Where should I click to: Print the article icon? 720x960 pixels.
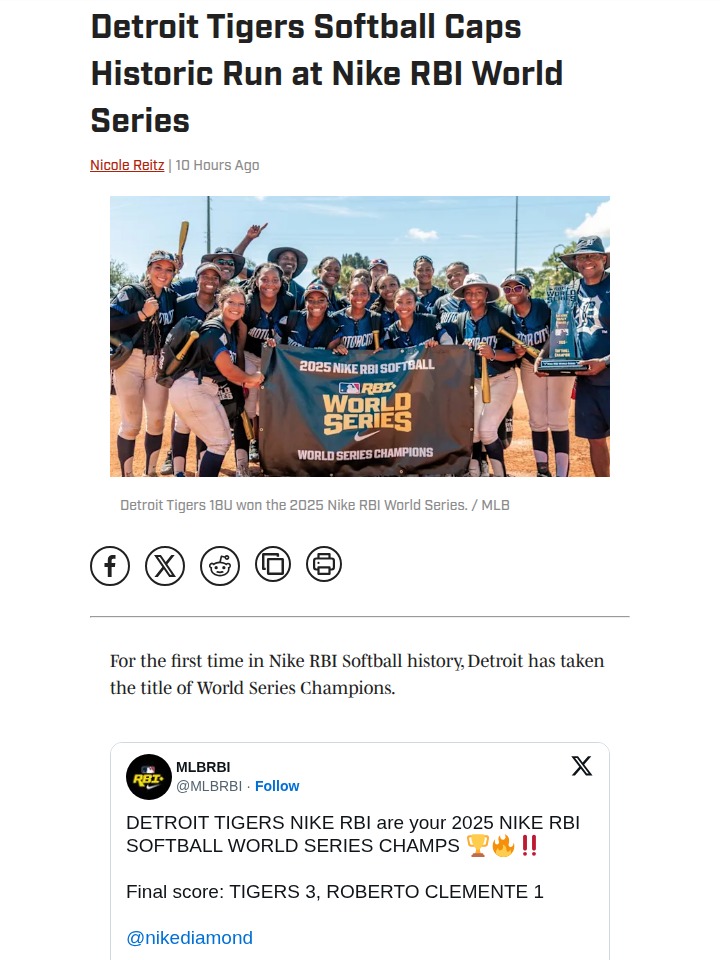pos(324,564)
